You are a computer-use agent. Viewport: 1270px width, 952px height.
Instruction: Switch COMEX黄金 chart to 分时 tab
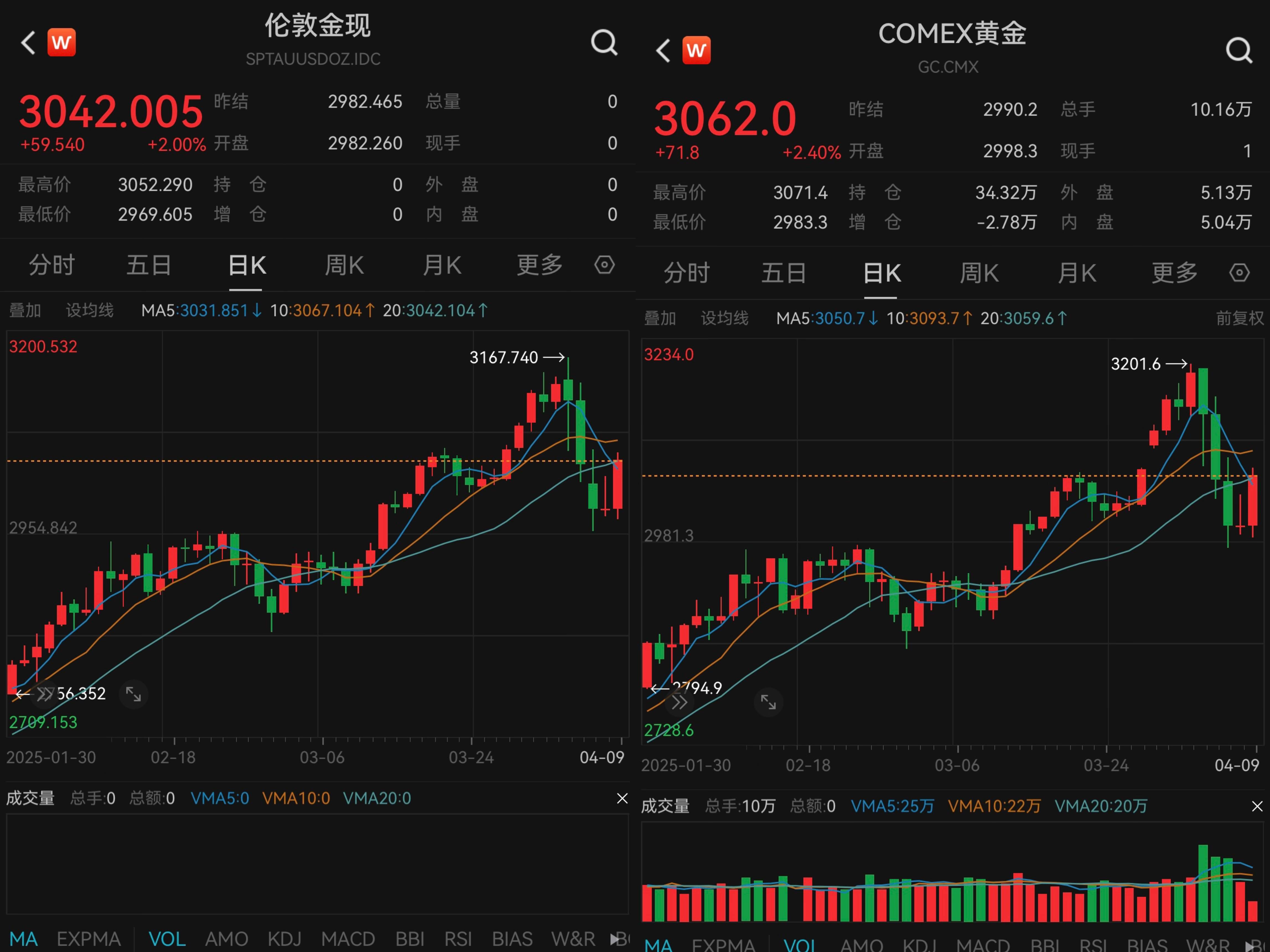point(687,273)
